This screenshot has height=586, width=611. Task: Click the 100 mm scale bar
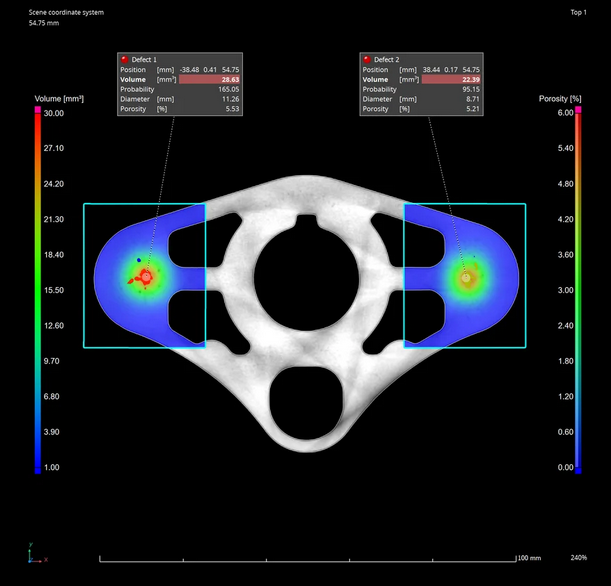308,557
